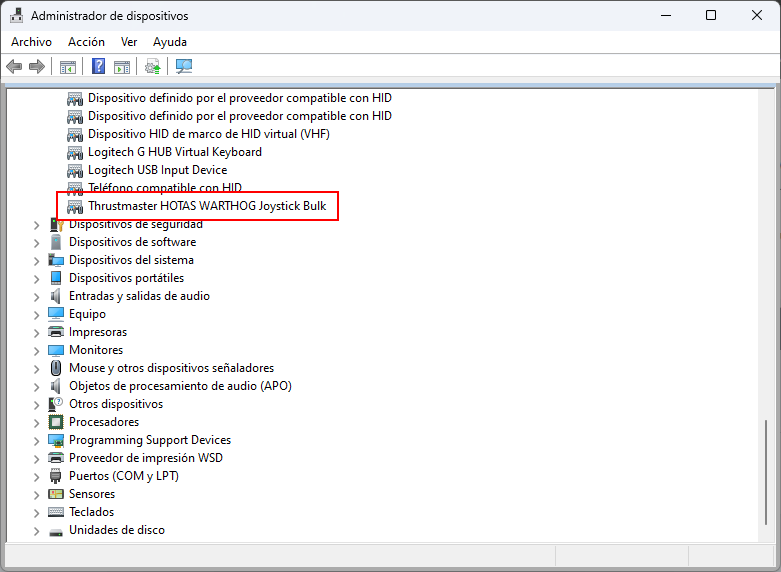Viewport: 781px width, 572px height.
Task: Click the Forward arrow toolbar icon
Action: [37, 66]
